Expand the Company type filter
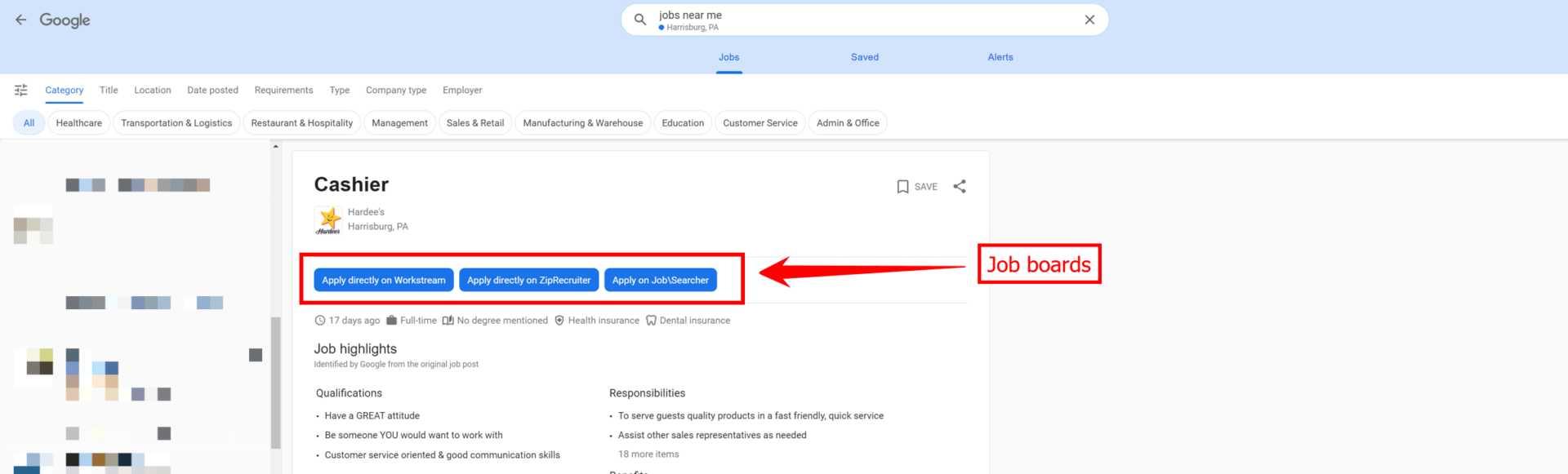 [395, 90]
